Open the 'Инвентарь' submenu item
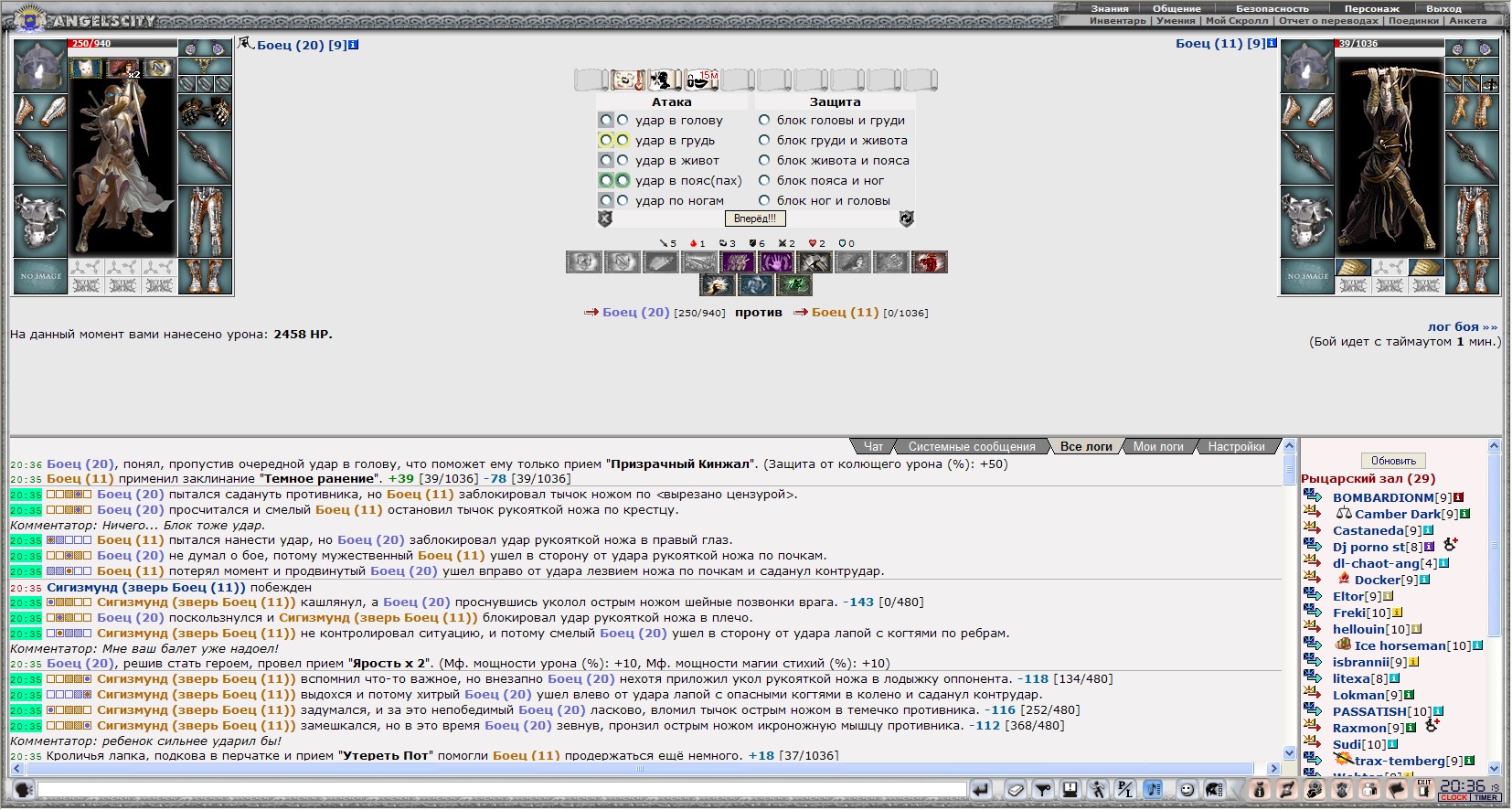 point(1117,20)
